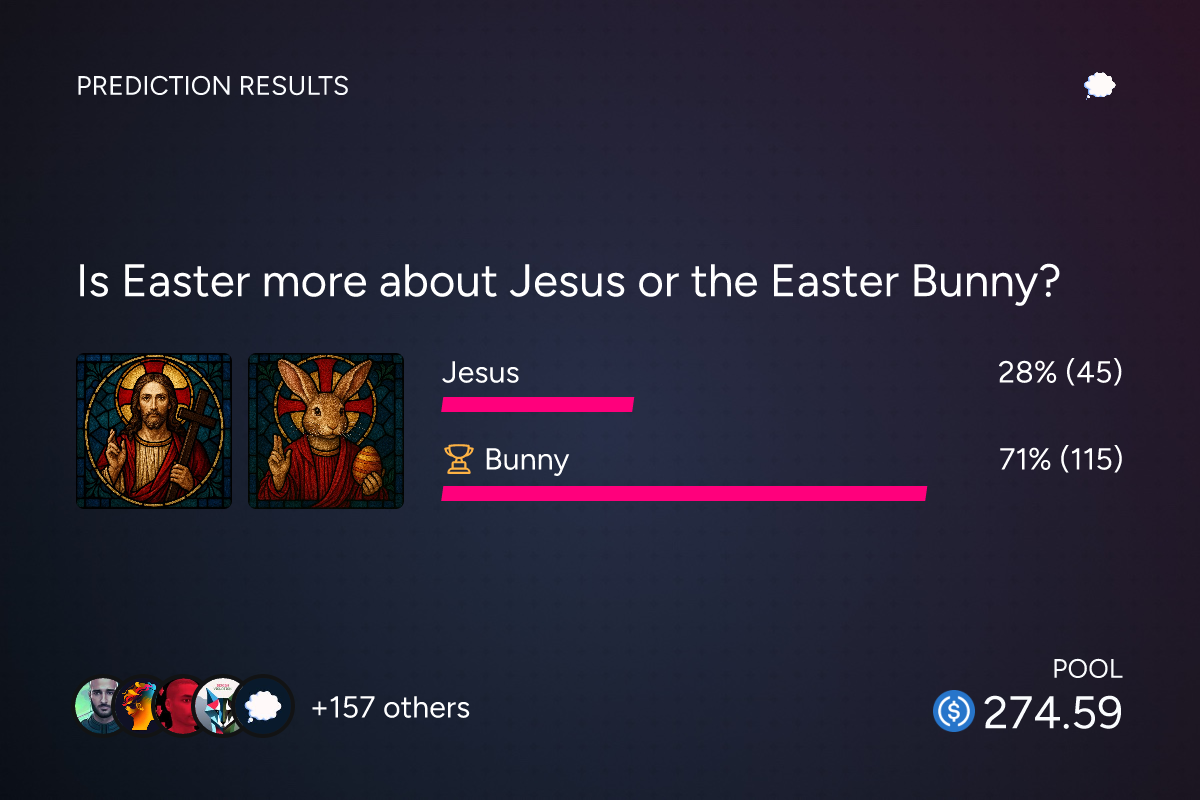Select the Bunny stained-glass thumbnail
The width and height of the screenshot is (1200, 800).
click(x=326, y=431)
